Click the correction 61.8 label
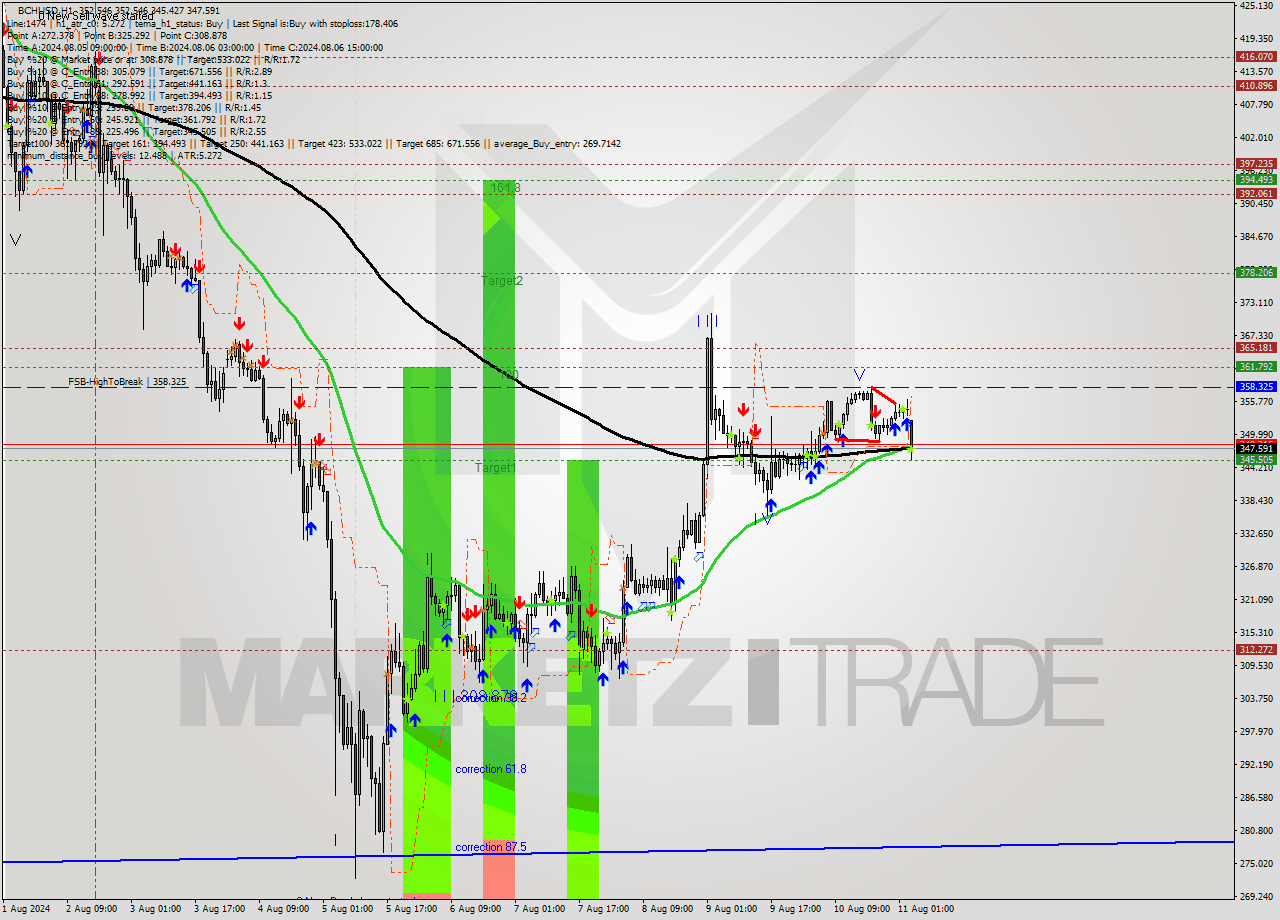This screenshot has height=920, width=1280. [x=490, y=769]
